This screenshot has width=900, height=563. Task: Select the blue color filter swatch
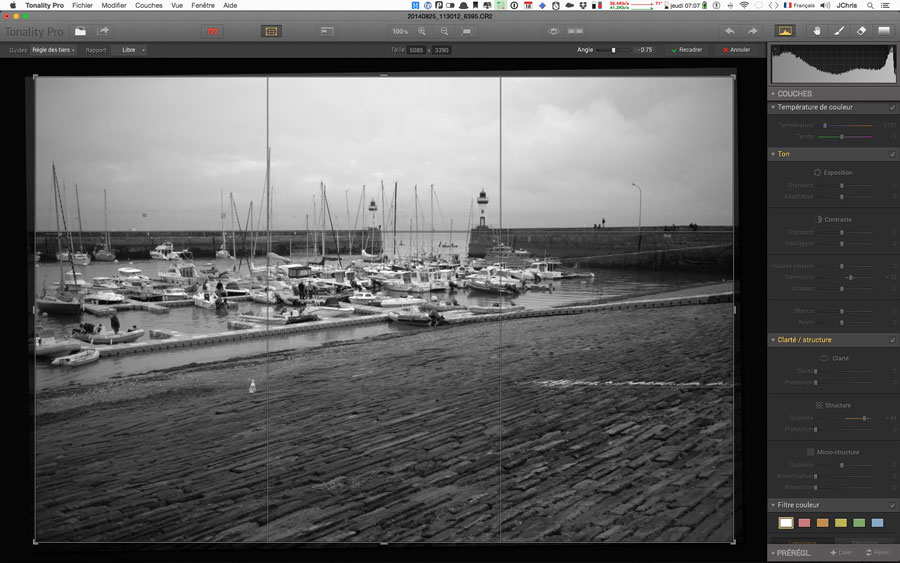[878, 523]
